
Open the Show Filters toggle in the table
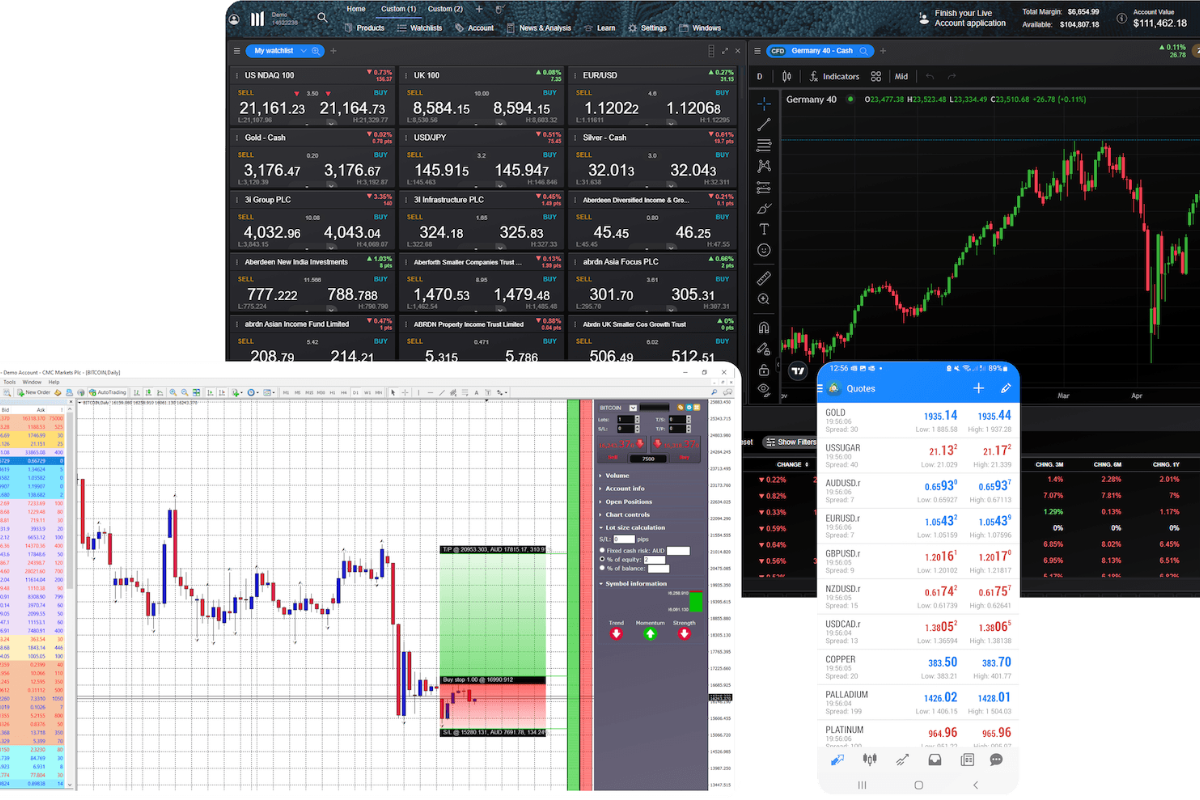click(791, 442)
